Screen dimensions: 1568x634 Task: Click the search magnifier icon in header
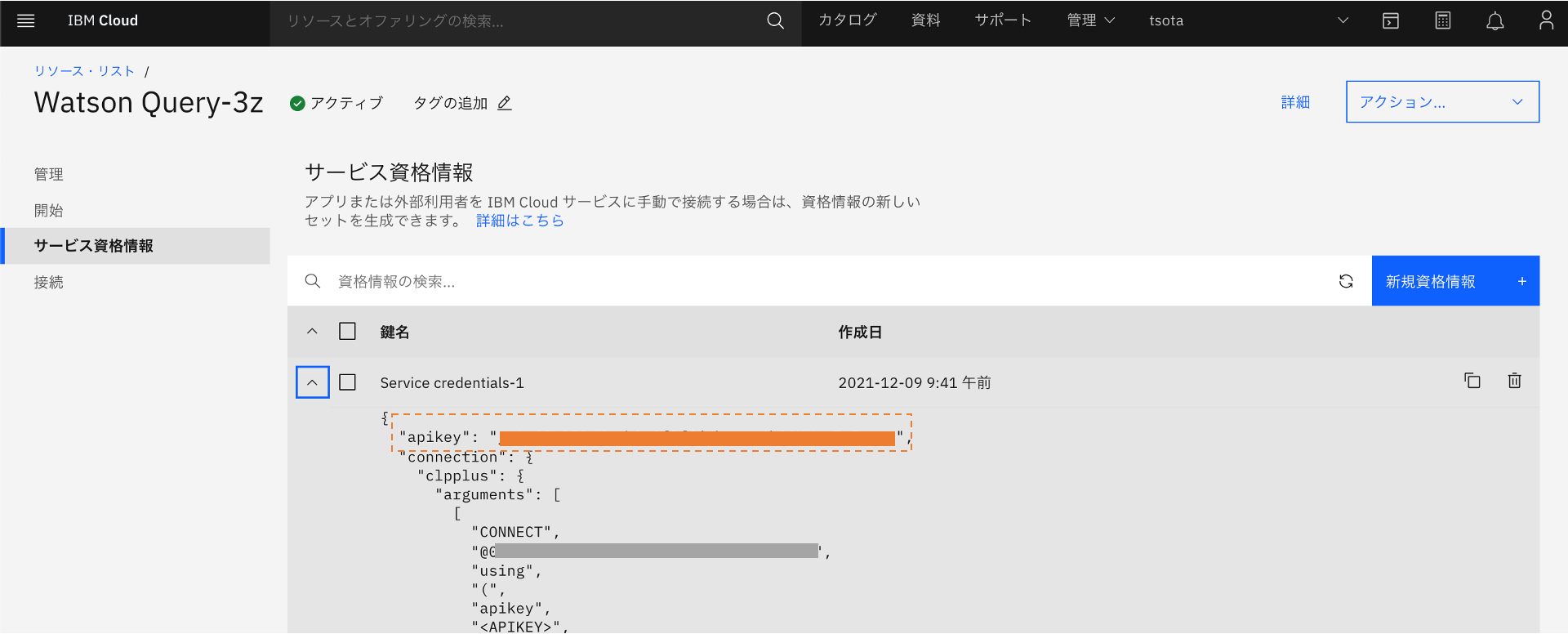(775, 21)
